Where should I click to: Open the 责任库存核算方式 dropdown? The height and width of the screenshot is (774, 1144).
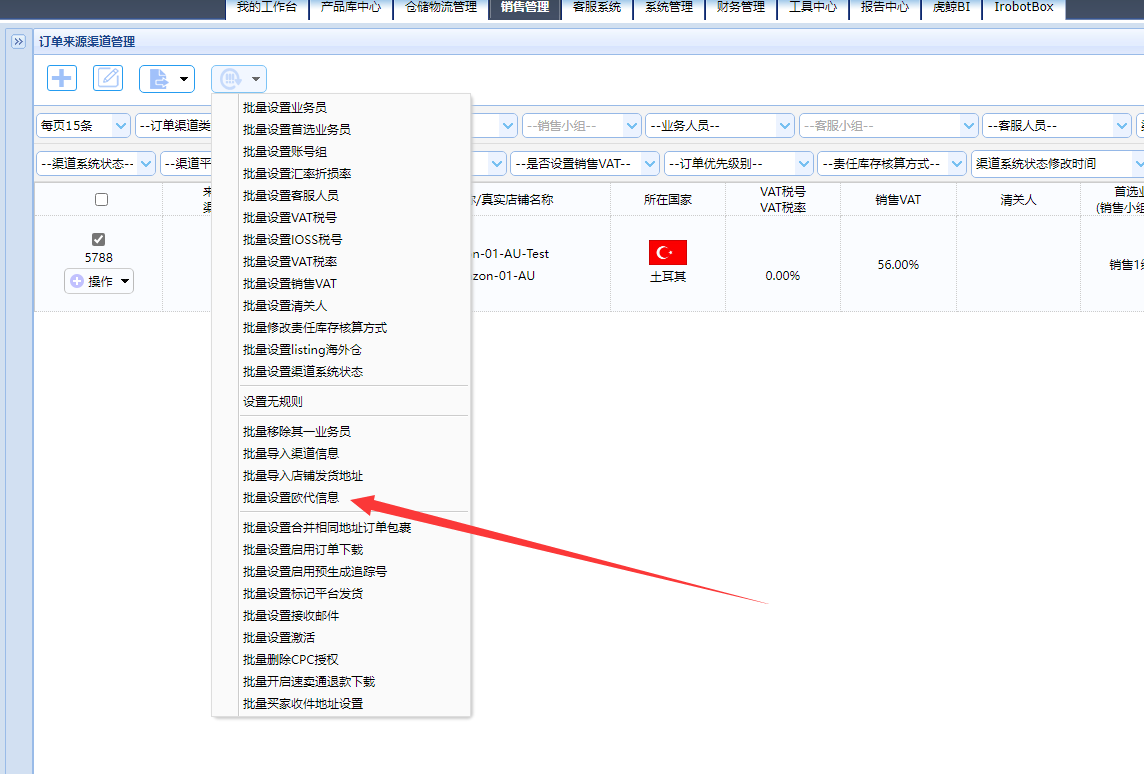[892, 163]
